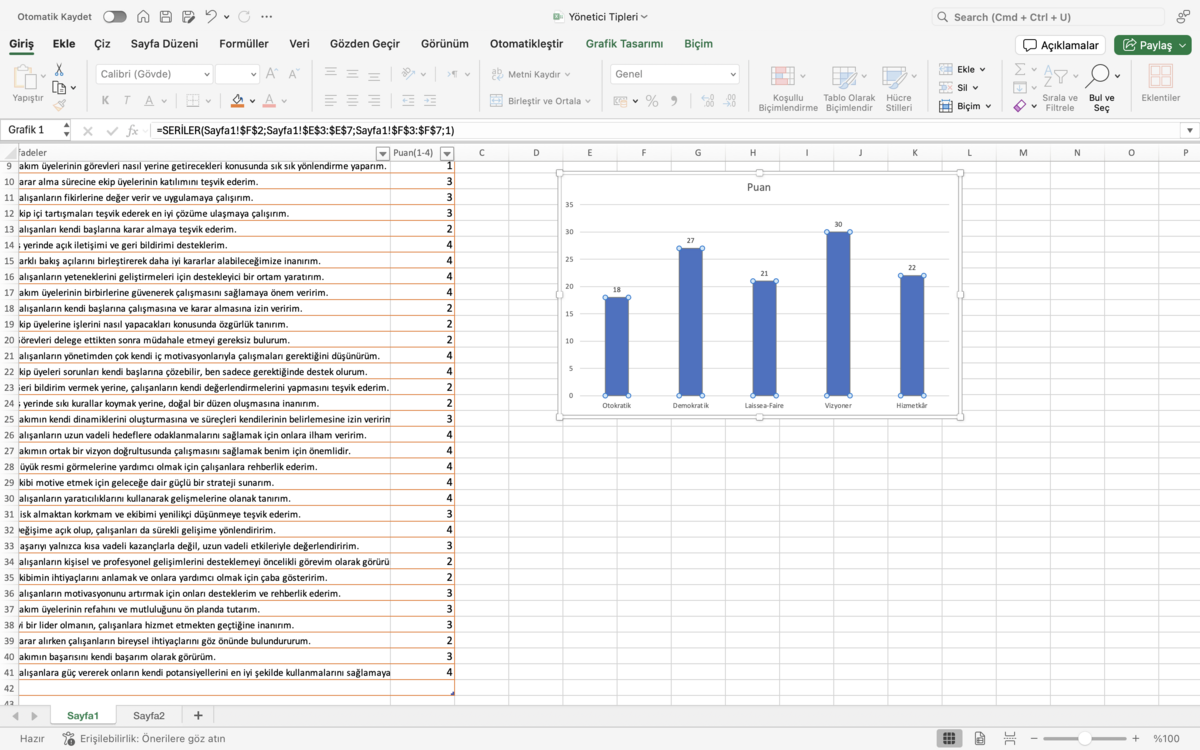Screen dimensions: 1200x750
Task: Click the center horizontal alignment icon
Action: point(353,100)
